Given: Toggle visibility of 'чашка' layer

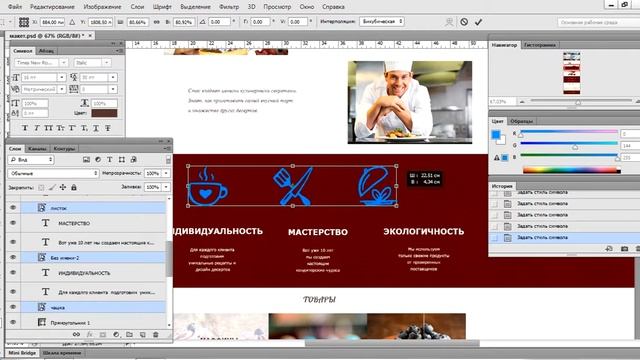Looking at the screenshot, I should [x=13, y=307].
